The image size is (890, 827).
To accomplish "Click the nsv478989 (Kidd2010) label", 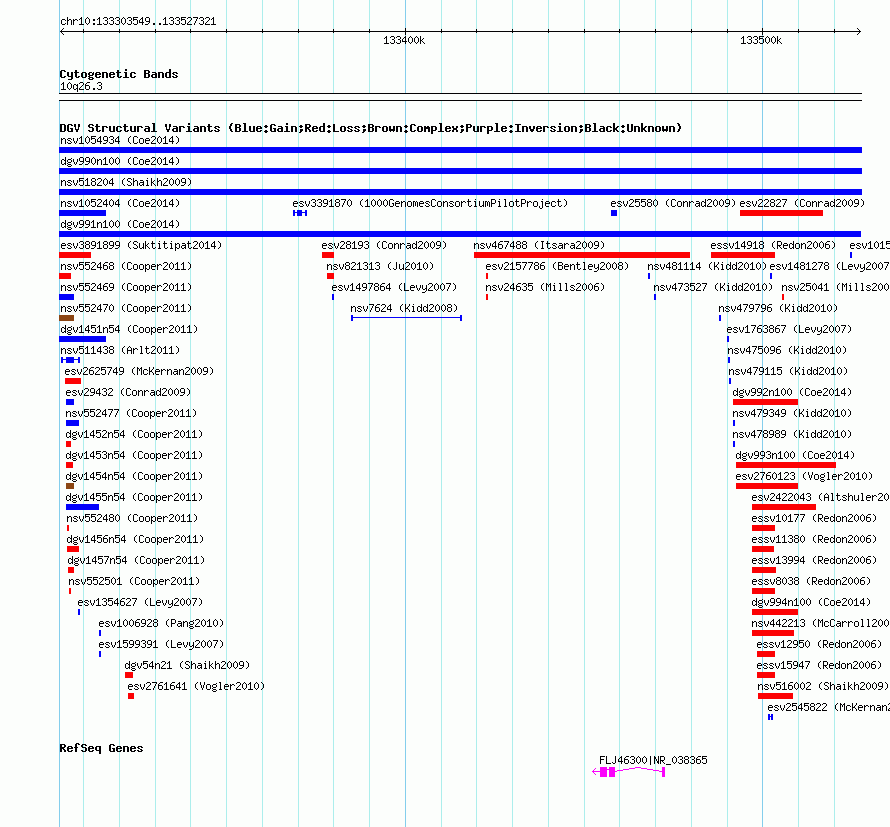I will 792,434.
